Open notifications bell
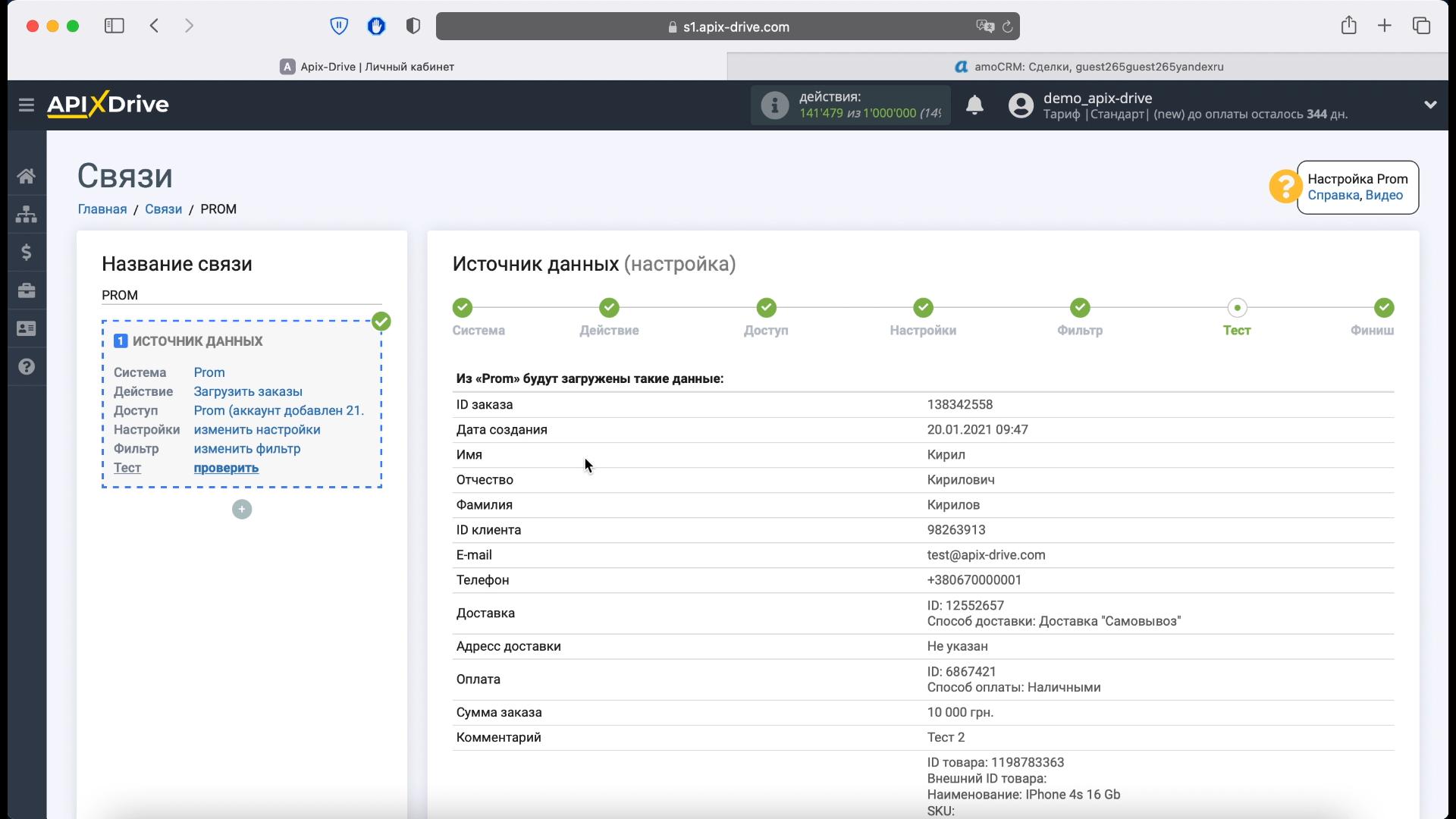This screenshot has height=819, width=1456. 974,105
